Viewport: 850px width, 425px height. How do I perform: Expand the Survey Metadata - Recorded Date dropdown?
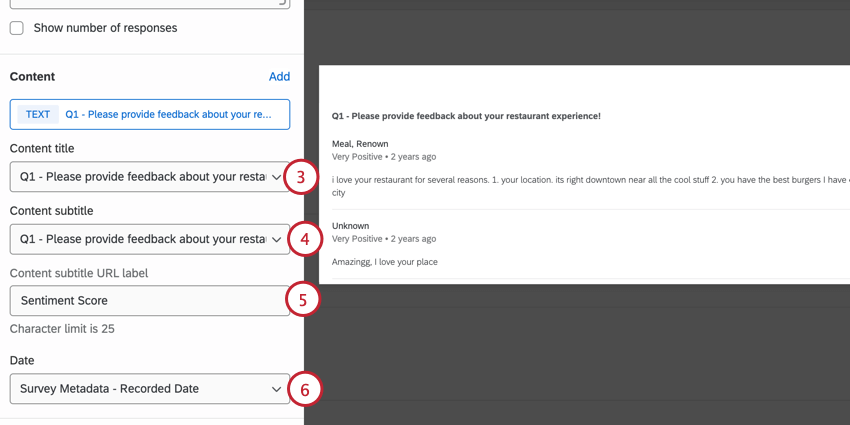(x=150, y=389)
